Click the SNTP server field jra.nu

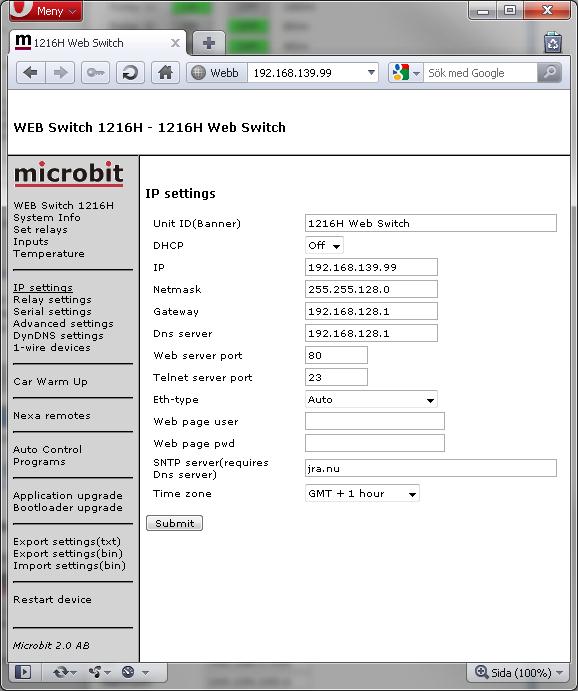coord(430,468)
